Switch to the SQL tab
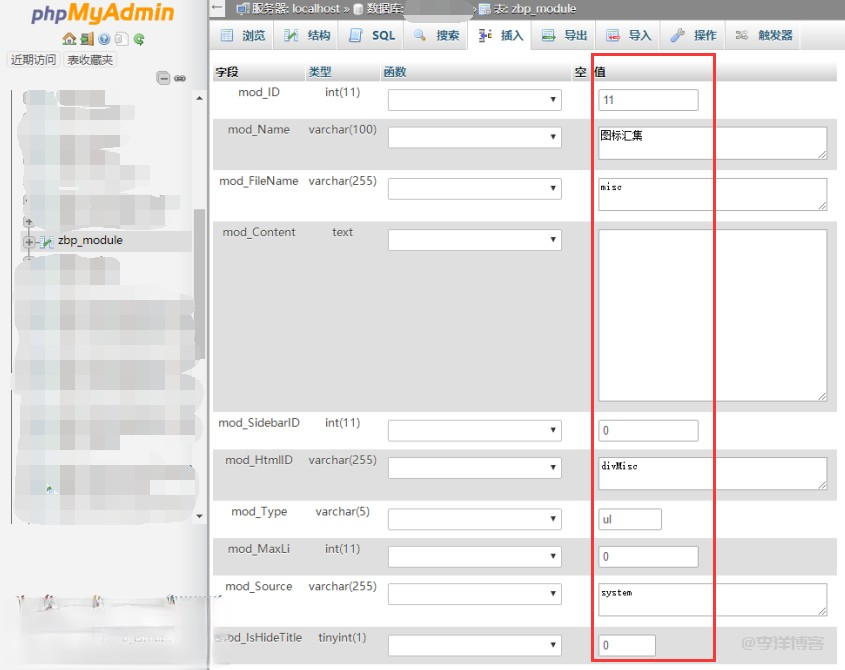Viewport: 845px width, 670px height. 370,35
